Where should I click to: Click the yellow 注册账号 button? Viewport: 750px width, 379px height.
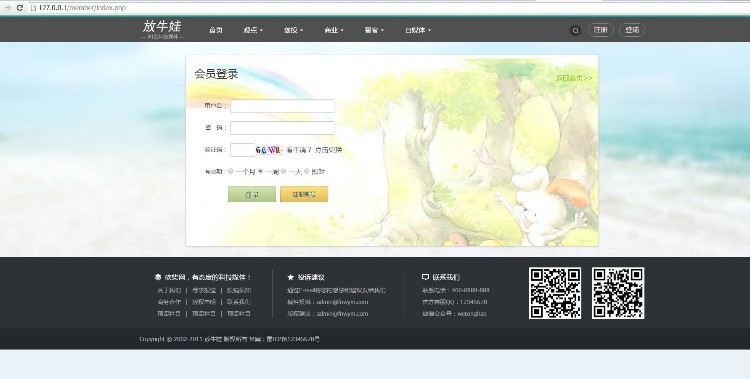[304, 194]
